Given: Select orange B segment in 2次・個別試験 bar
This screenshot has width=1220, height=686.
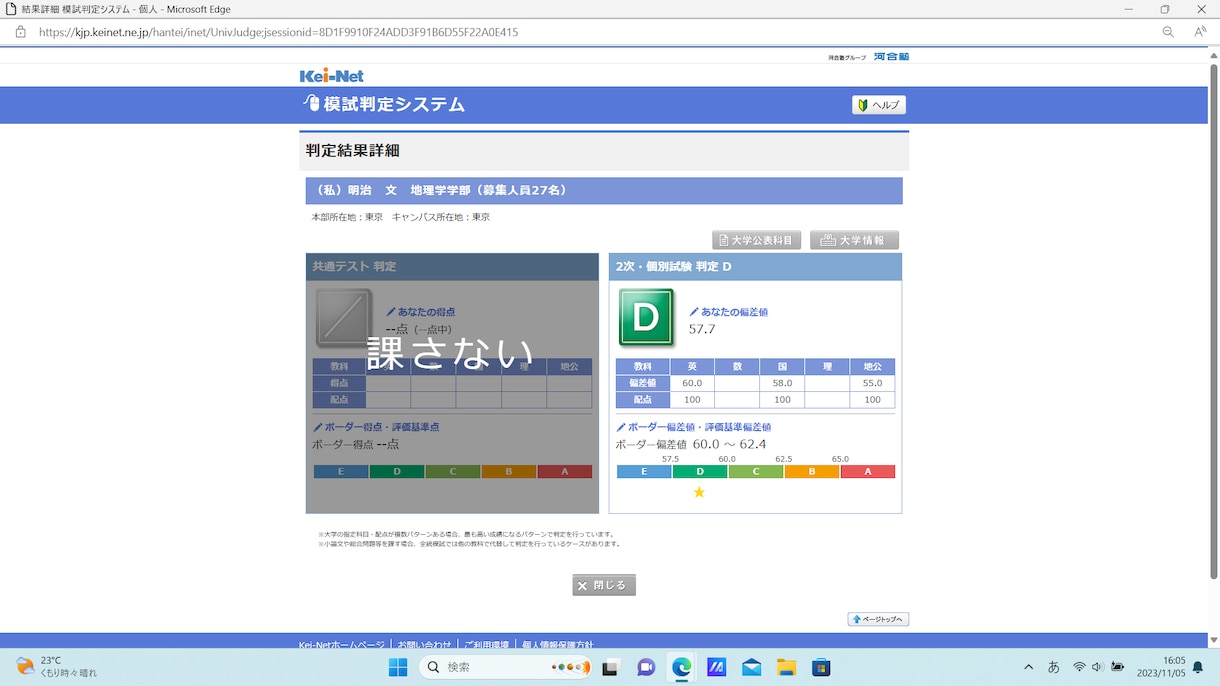Looking at the screenshot, I should pyautogui.click(x=812, y=472).
